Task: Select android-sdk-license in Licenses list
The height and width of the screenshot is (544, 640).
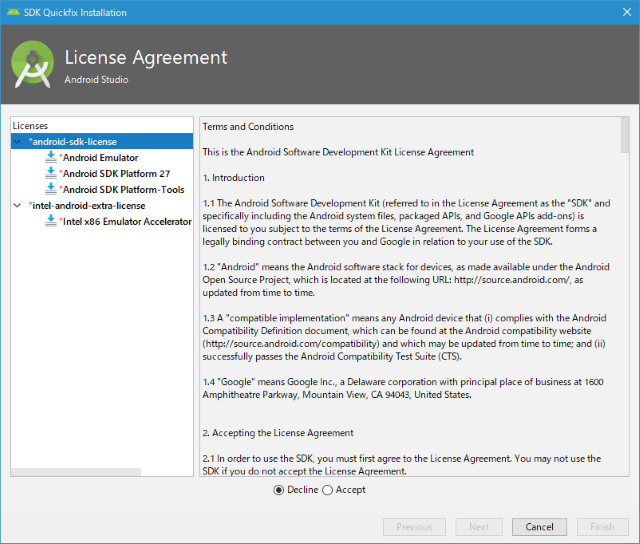Action: 102,141
